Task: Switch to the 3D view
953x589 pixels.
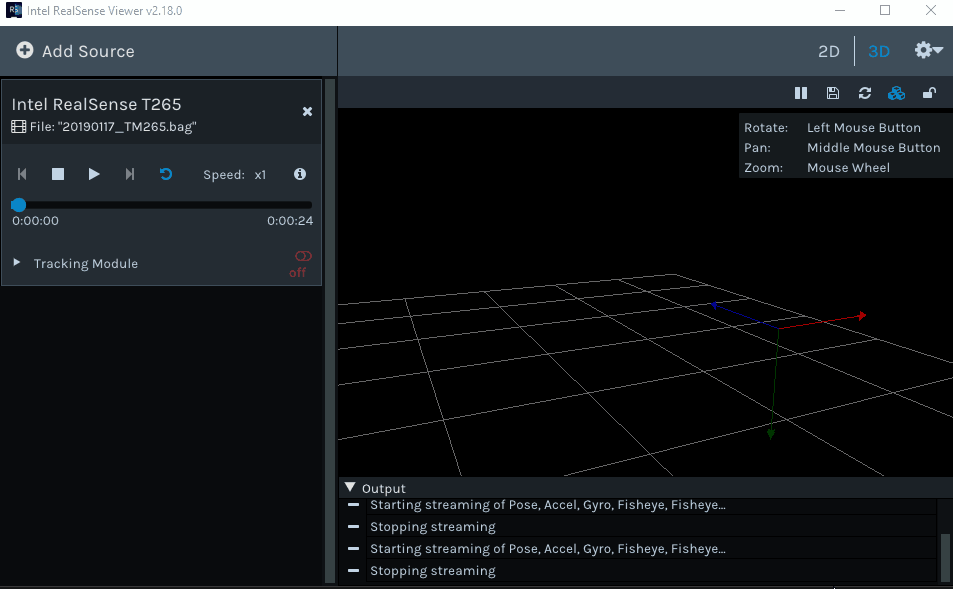Action: 879,52
